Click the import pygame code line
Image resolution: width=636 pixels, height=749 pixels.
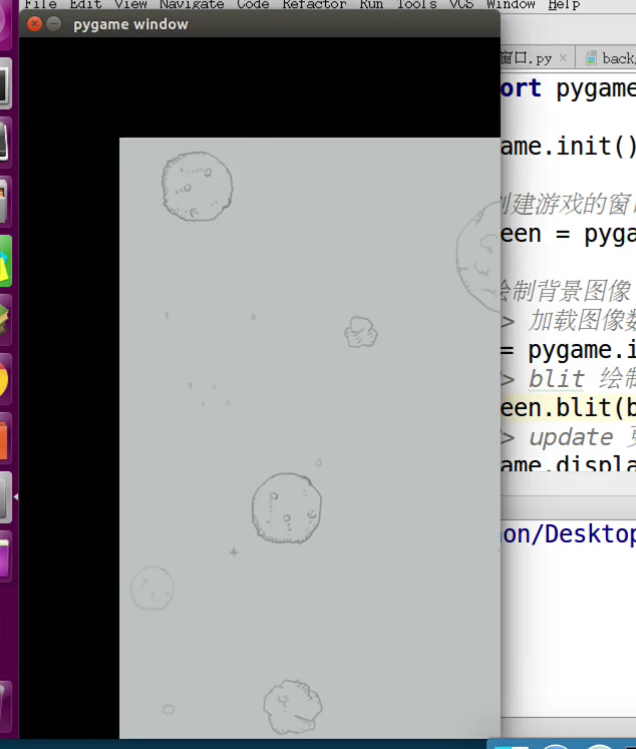(x=568, y=89)
